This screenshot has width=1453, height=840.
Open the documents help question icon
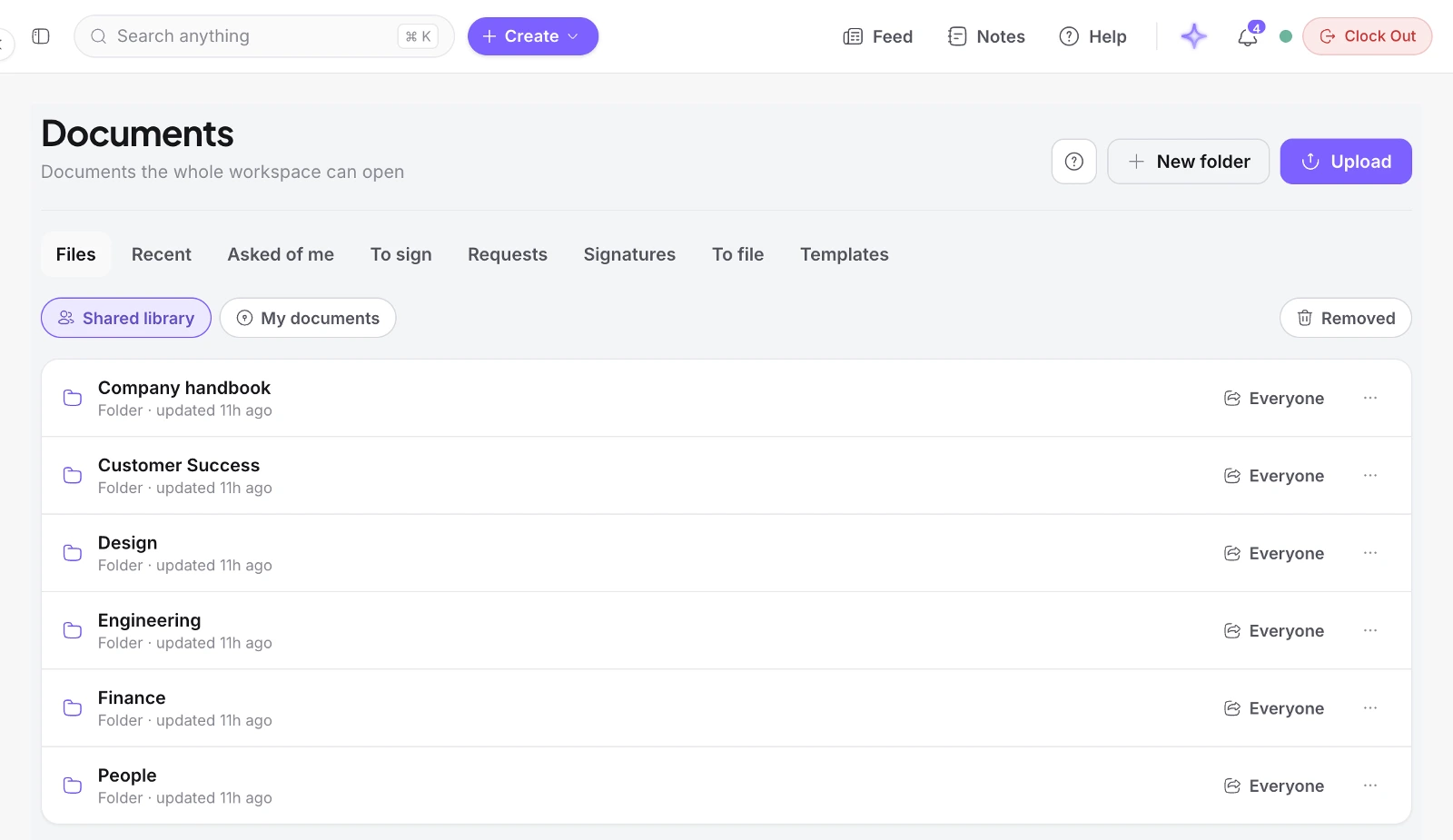tap(1074, 162)
